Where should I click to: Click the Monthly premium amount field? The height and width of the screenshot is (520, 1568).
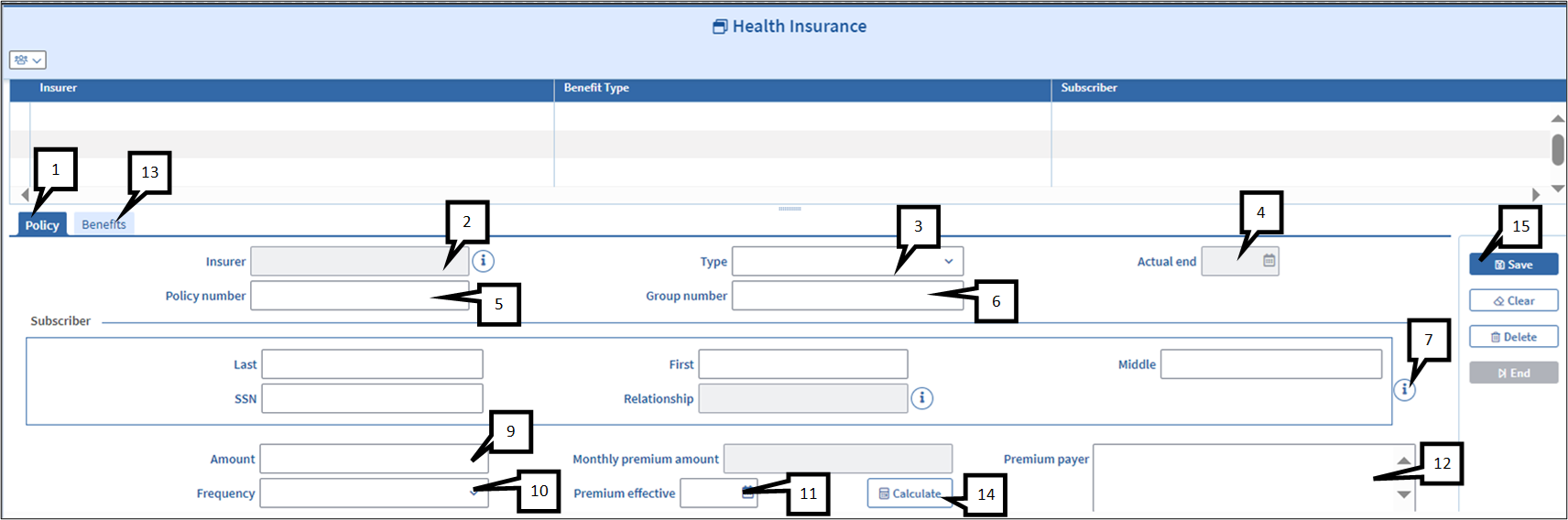click(x=838, y=459)
